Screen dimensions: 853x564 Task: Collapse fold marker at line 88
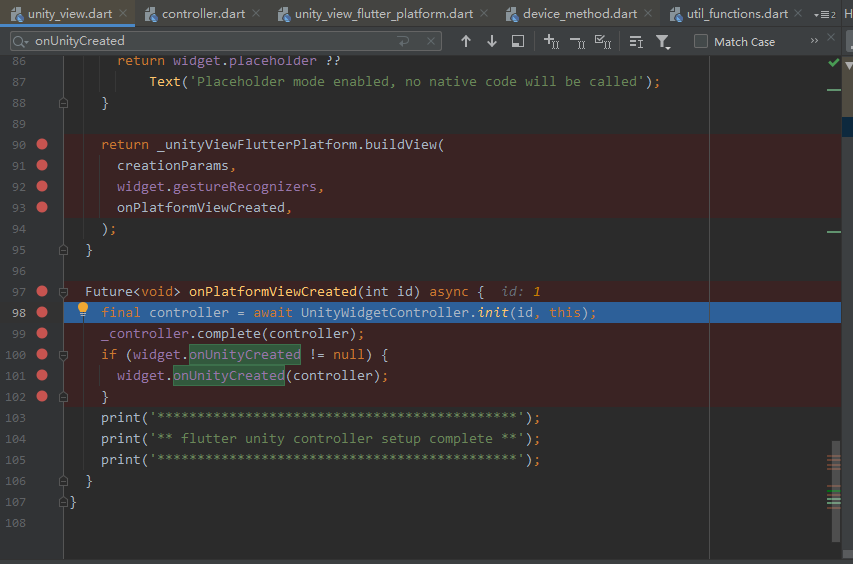(x=63, y=103)
